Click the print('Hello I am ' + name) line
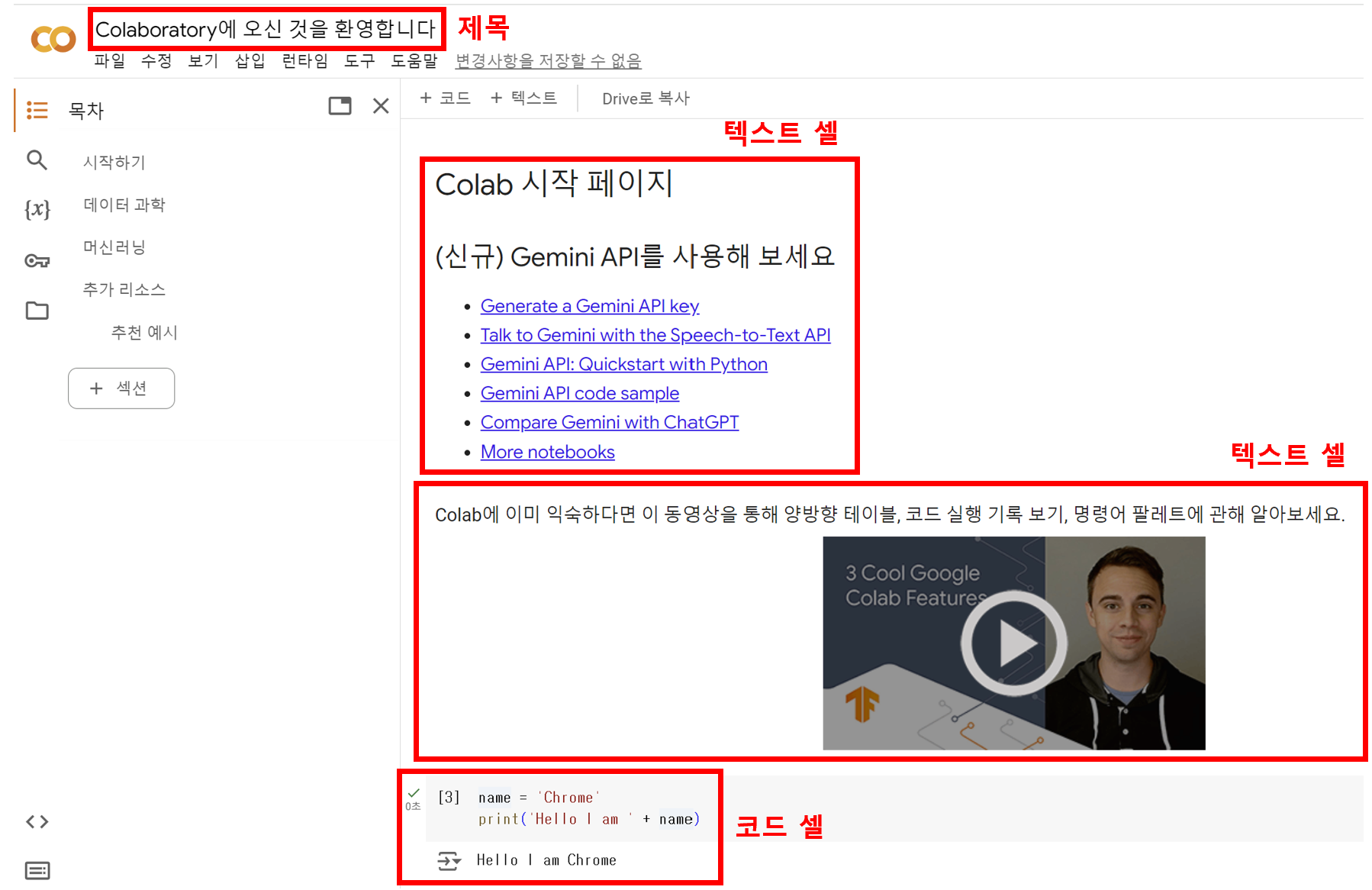This screenshot has height=890, width=1372. coord(589,819)
